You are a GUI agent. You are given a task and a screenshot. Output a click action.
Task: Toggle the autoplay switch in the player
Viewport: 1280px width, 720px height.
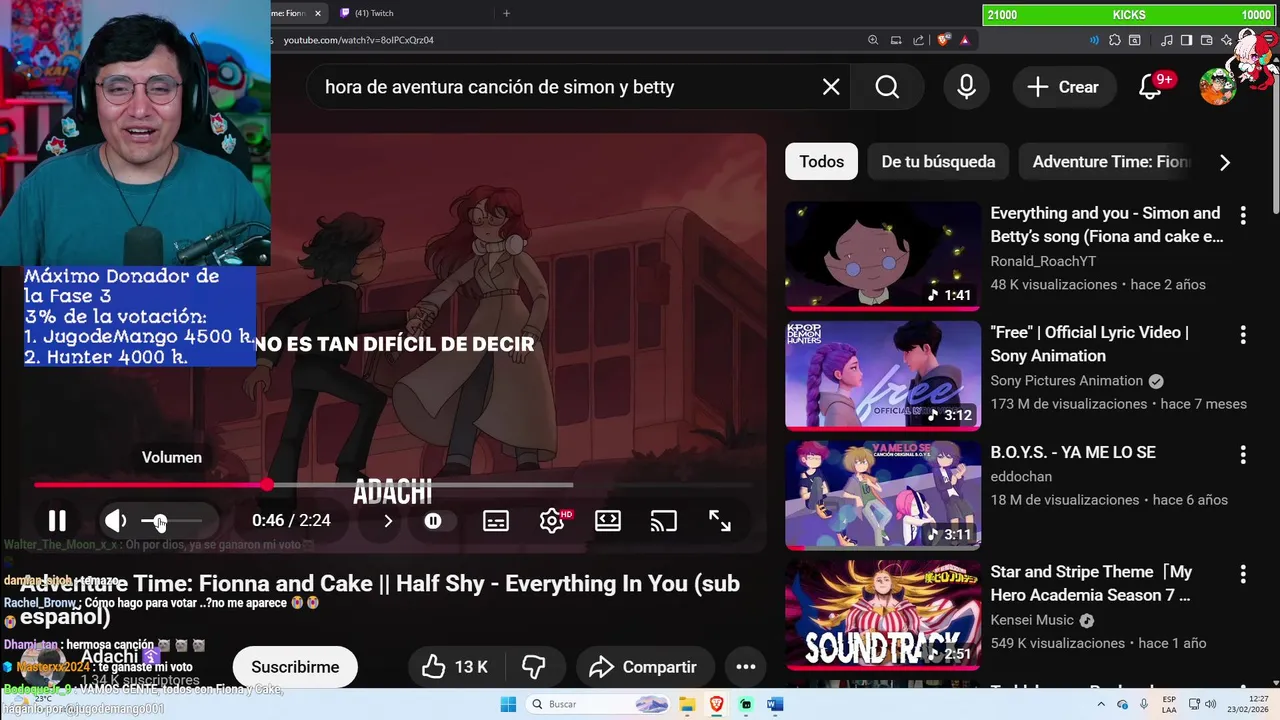click(x=432, y=521)
